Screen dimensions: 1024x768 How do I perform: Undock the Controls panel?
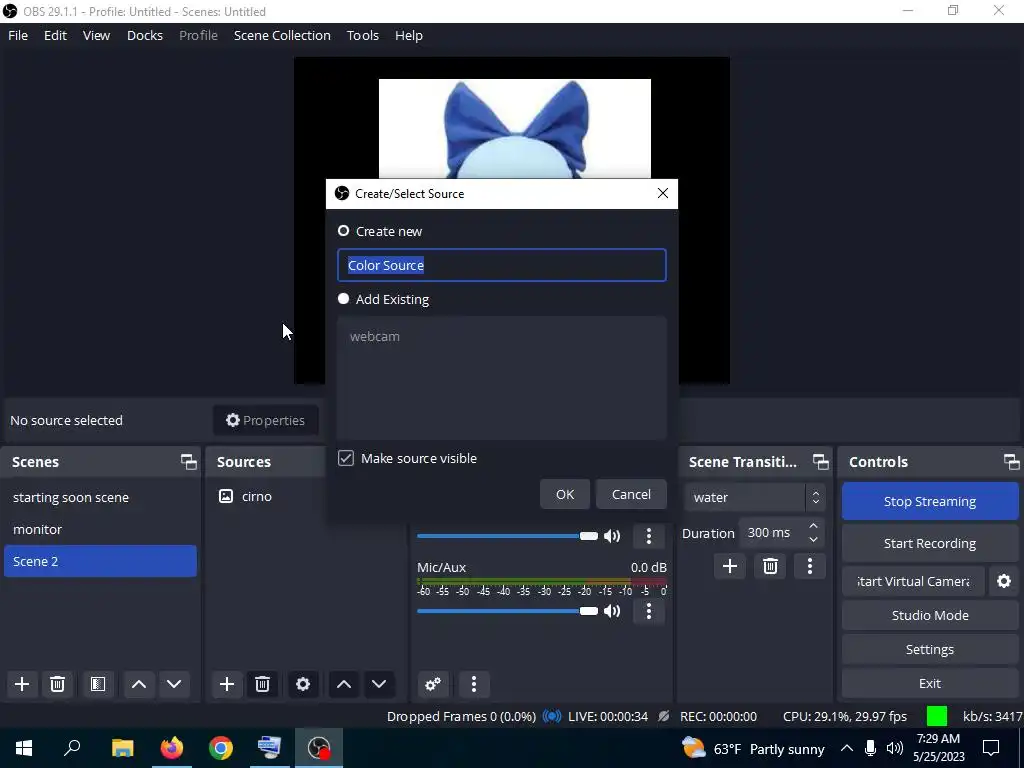click(x=1012, y=462)
